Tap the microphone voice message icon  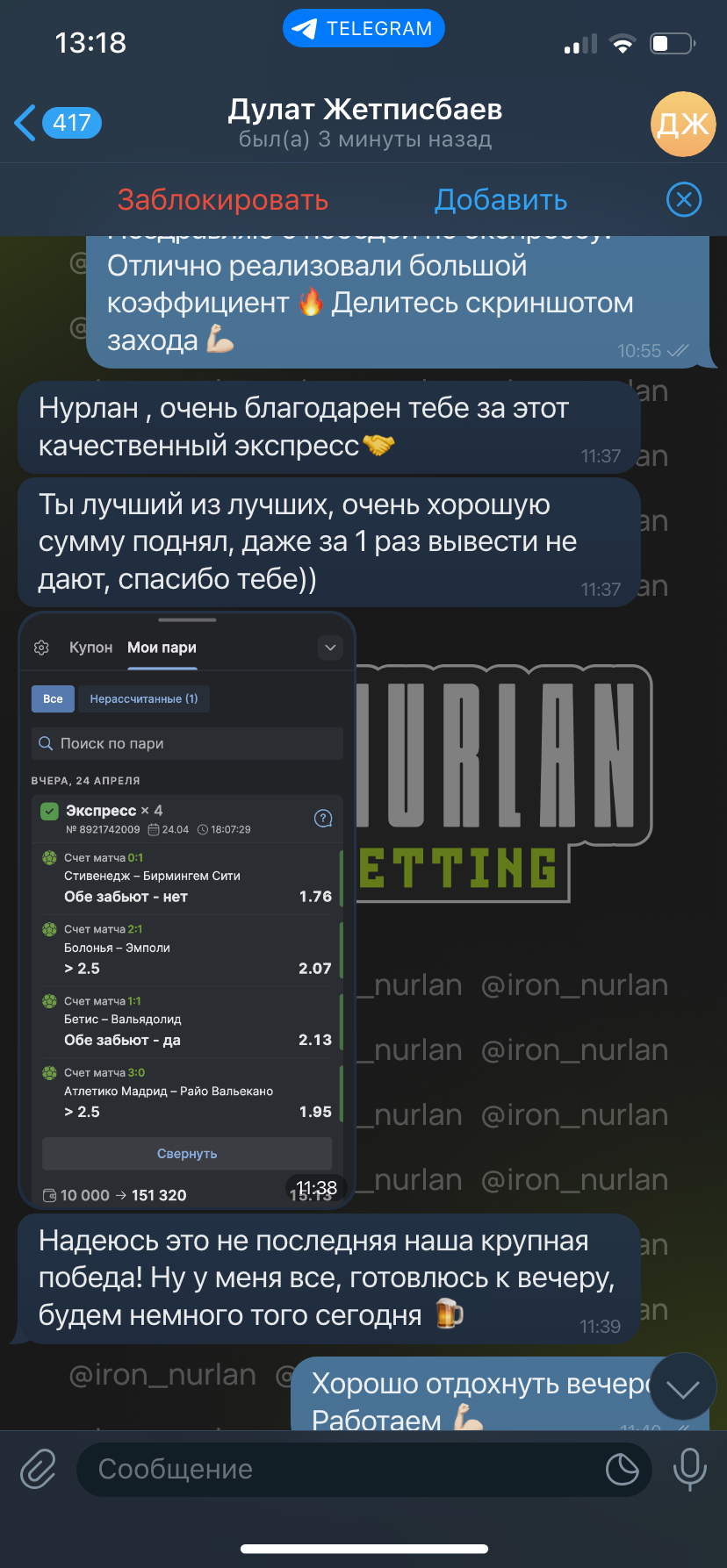click(689, 1469)
